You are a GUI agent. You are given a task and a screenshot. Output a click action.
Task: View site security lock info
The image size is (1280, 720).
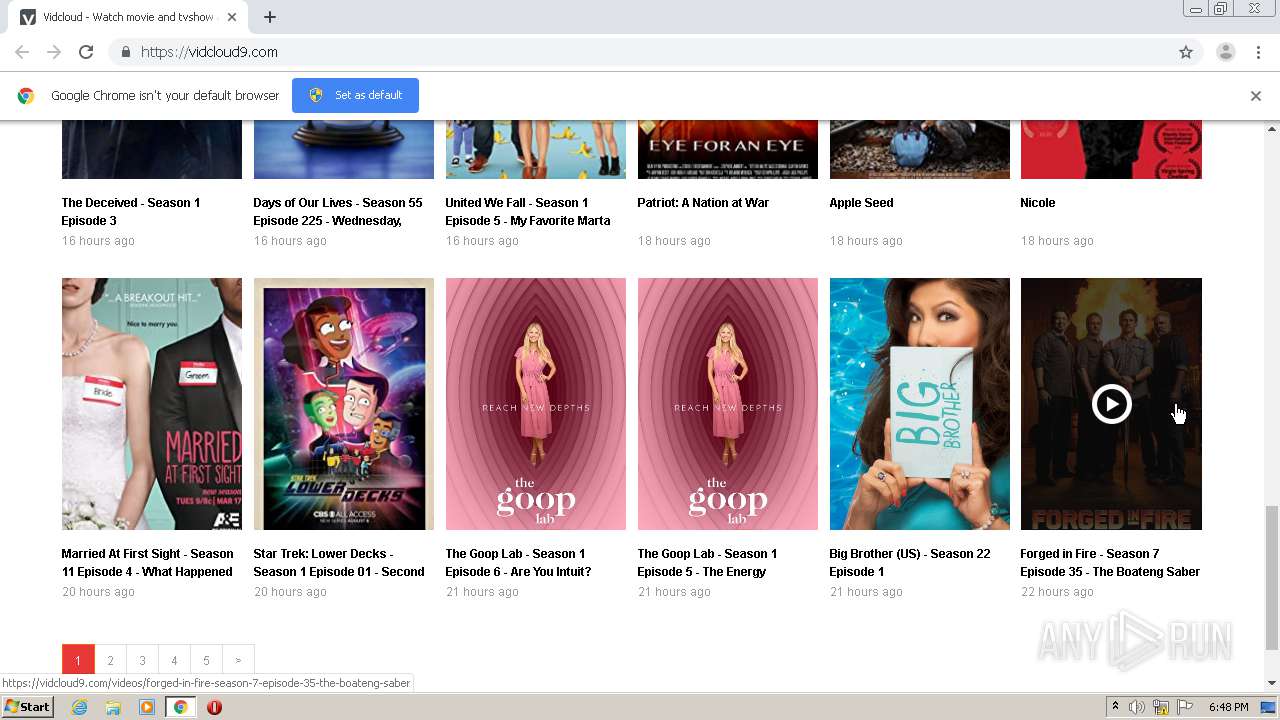point(125,52)
